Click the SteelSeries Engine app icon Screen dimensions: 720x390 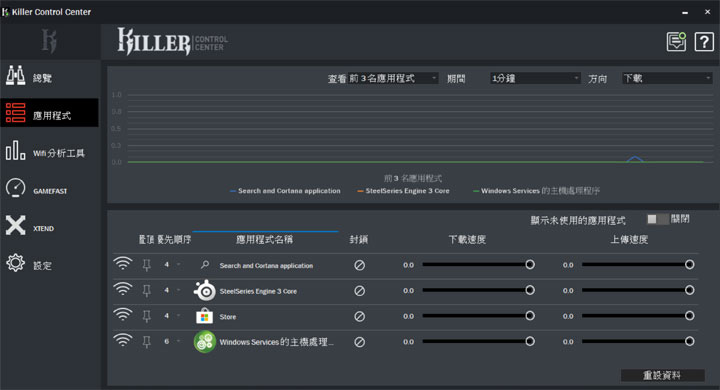(204, 290)
